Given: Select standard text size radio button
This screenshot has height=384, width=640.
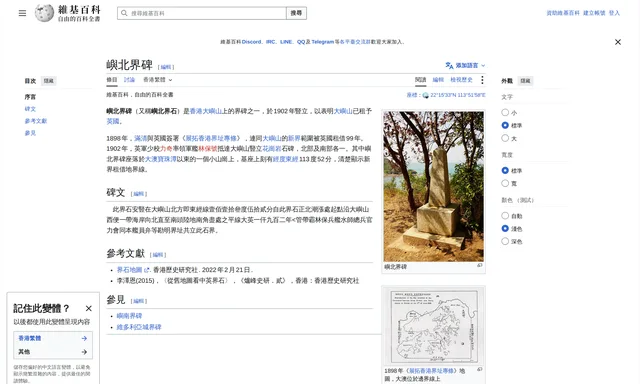Looking at the screenshot, I should tap(505, 125).
